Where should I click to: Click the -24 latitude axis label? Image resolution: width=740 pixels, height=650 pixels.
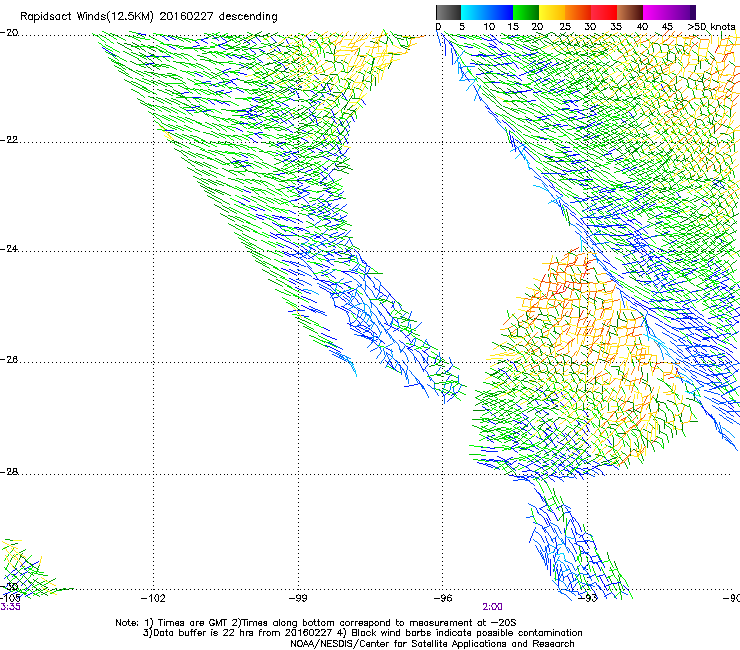point(10,249)
